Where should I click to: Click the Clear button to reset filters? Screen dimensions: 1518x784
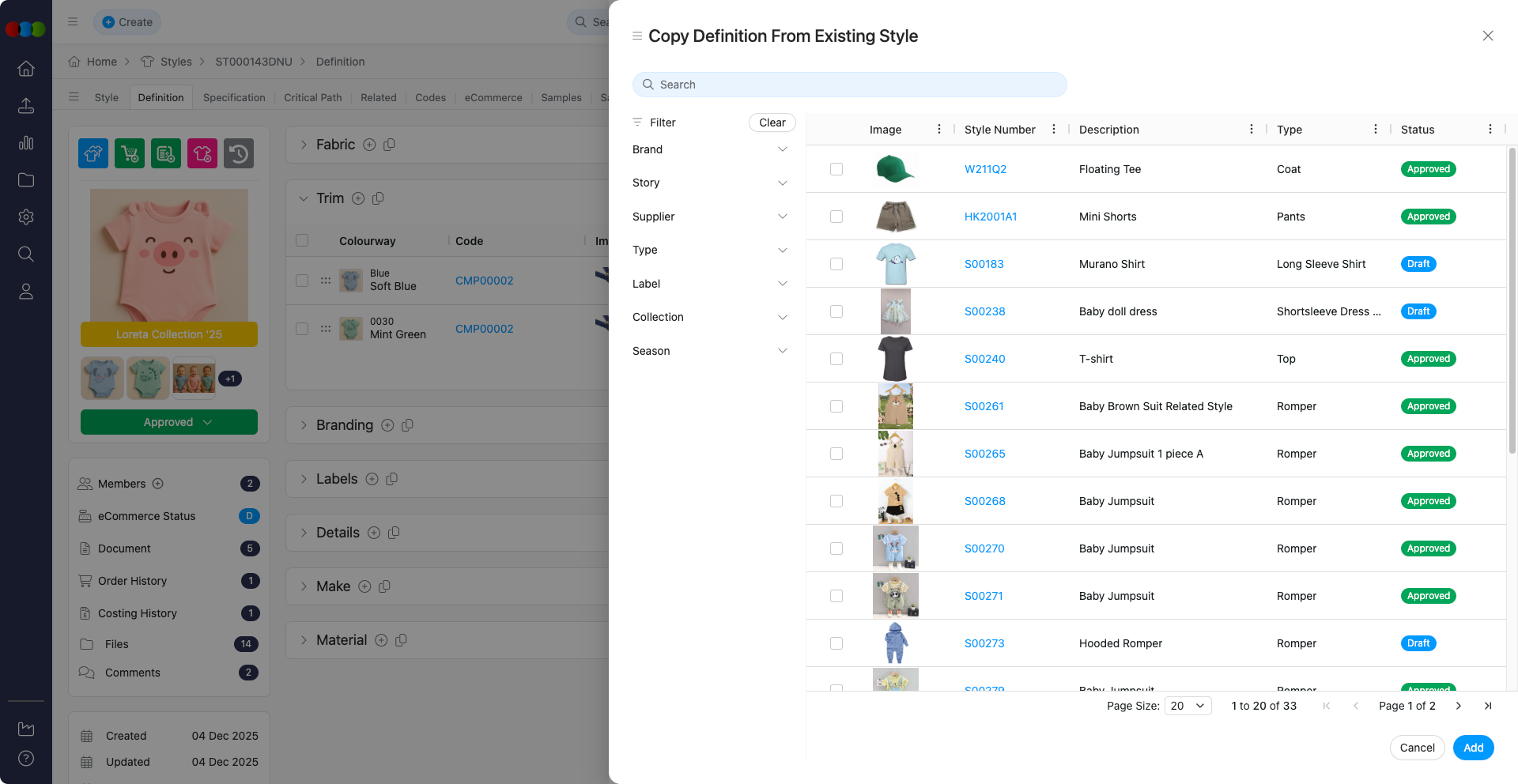coord(772,122)
